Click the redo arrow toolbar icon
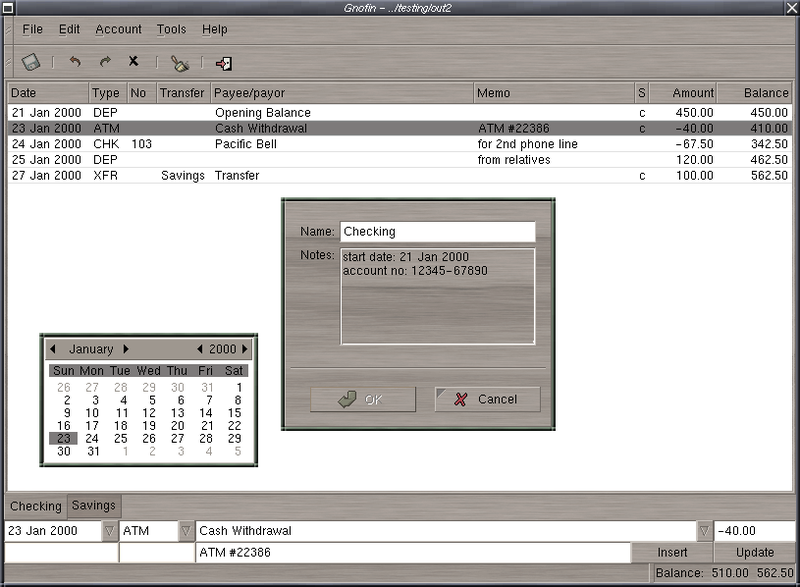Viewport: 800px width, 587px height. click(x=105, y=62)
